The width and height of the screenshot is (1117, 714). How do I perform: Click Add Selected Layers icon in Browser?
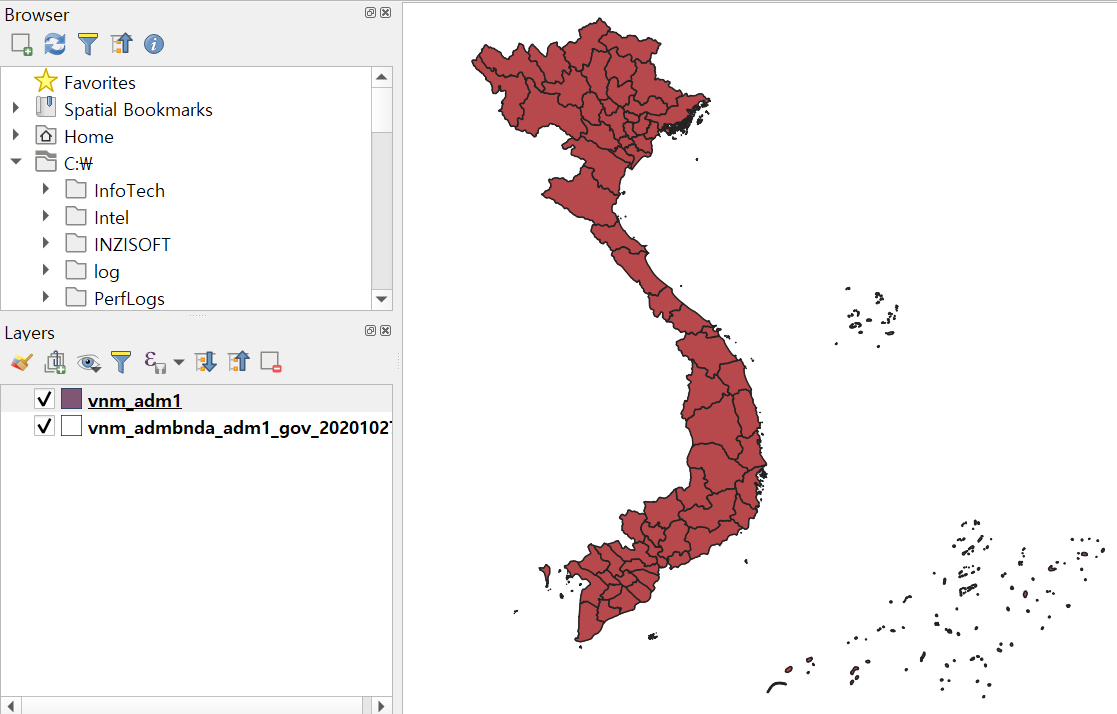coord(22,44)
